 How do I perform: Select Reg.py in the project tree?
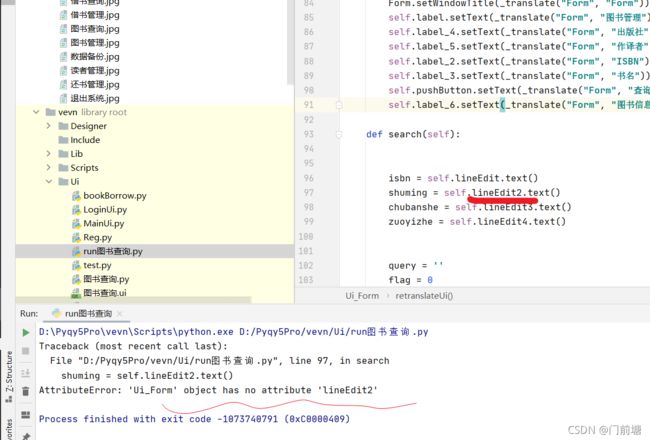pos(97,238)
